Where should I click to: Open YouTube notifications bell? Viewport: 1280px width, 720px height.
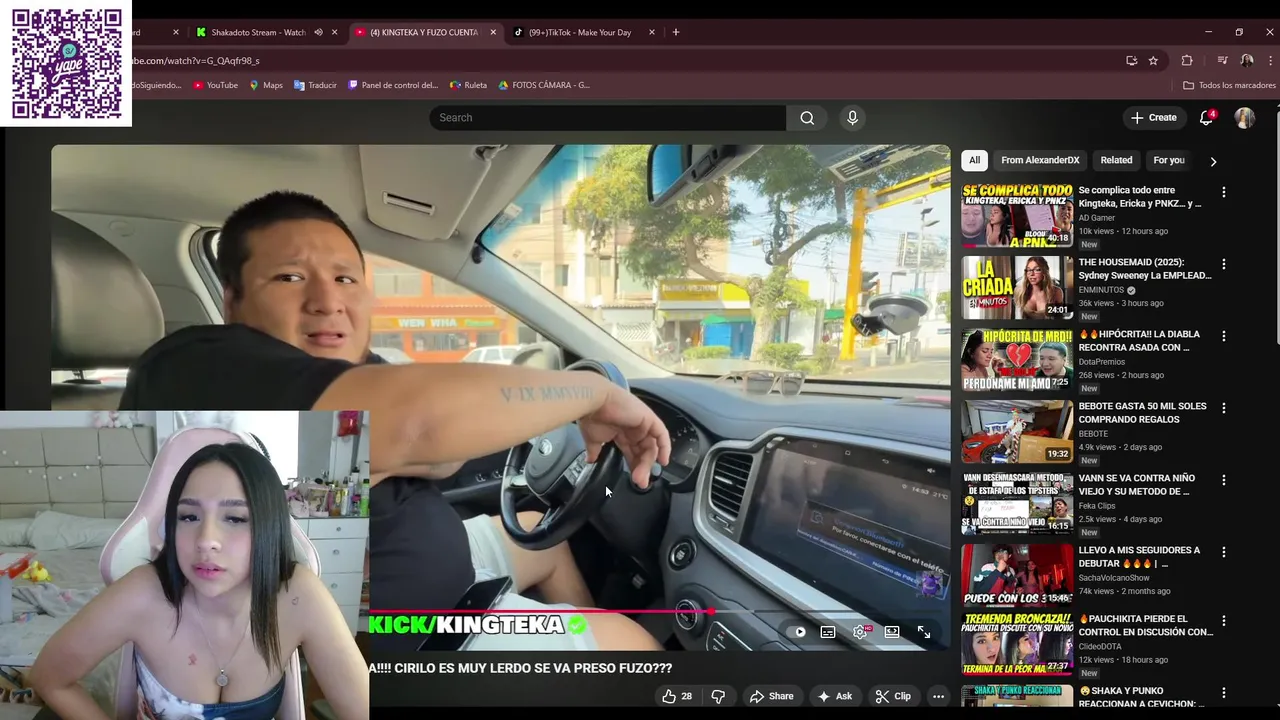(1206, 118)
